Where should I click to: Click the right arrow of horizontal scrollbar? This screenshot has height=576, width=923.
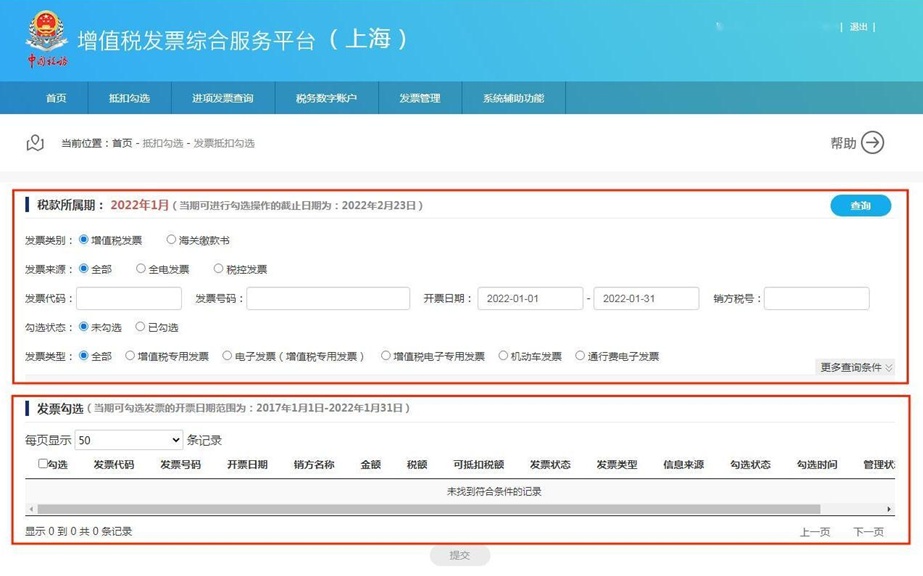[889, 509]
